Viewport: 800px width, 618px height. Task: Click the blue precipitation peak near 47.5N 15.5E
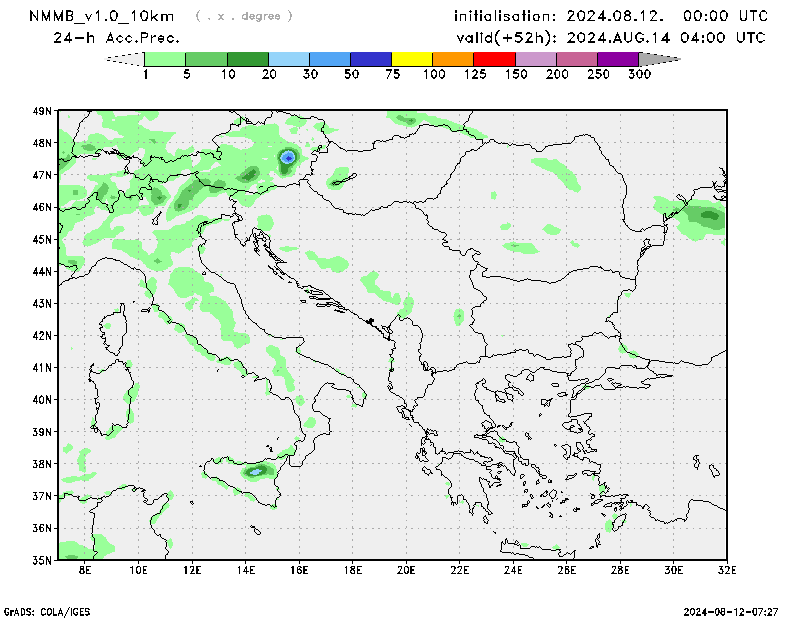click(x=289, y=157)
